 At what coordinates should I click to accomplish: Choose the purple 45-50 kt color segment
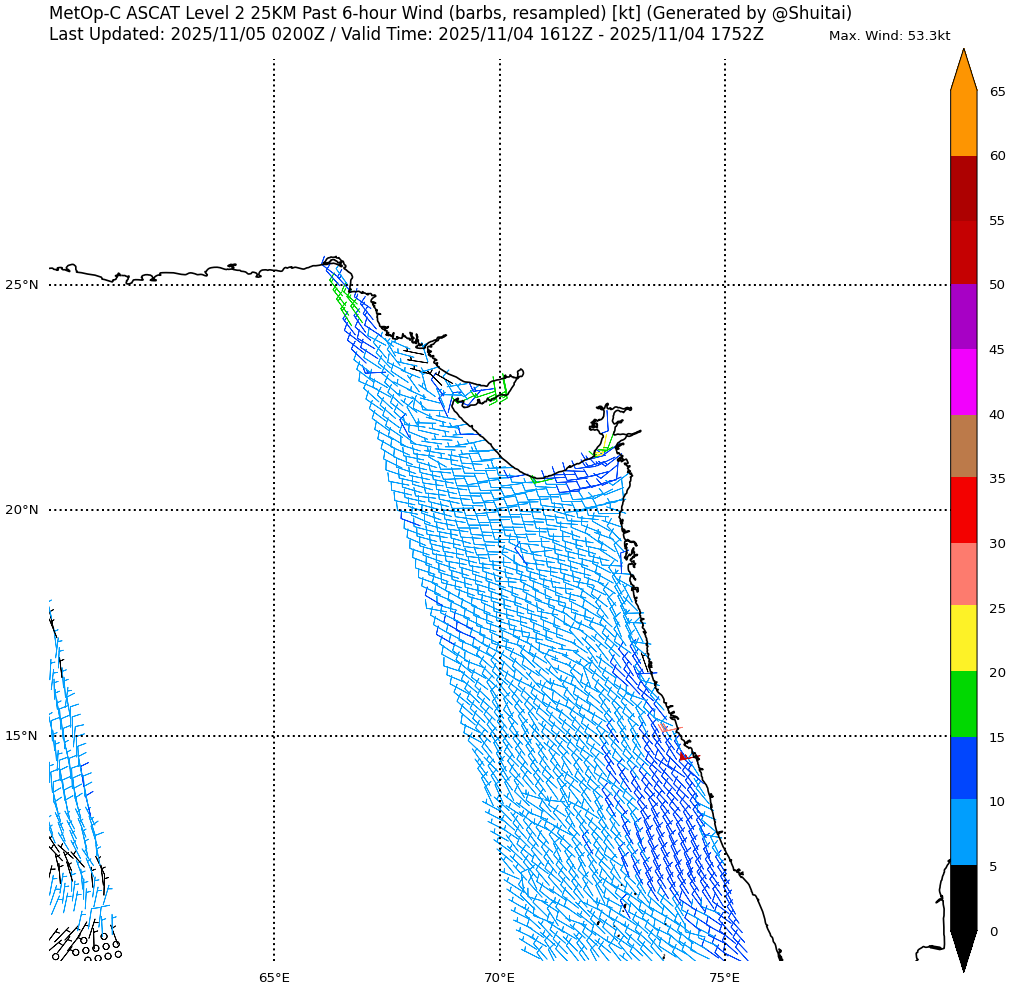click(963, 316)
